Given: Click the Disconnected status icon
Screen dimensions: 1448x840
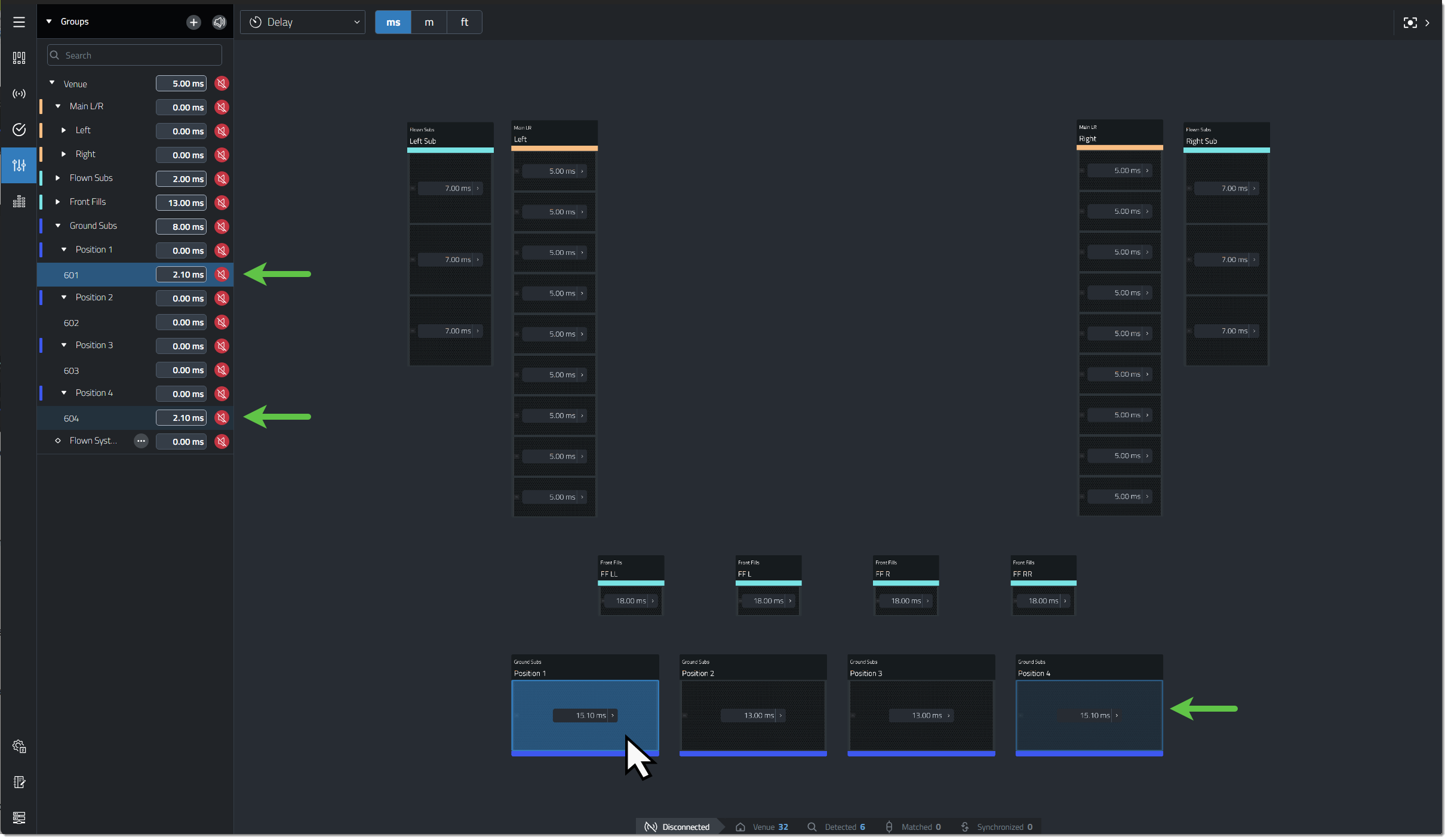Looking at the screenshot, I should coord(650,827).
